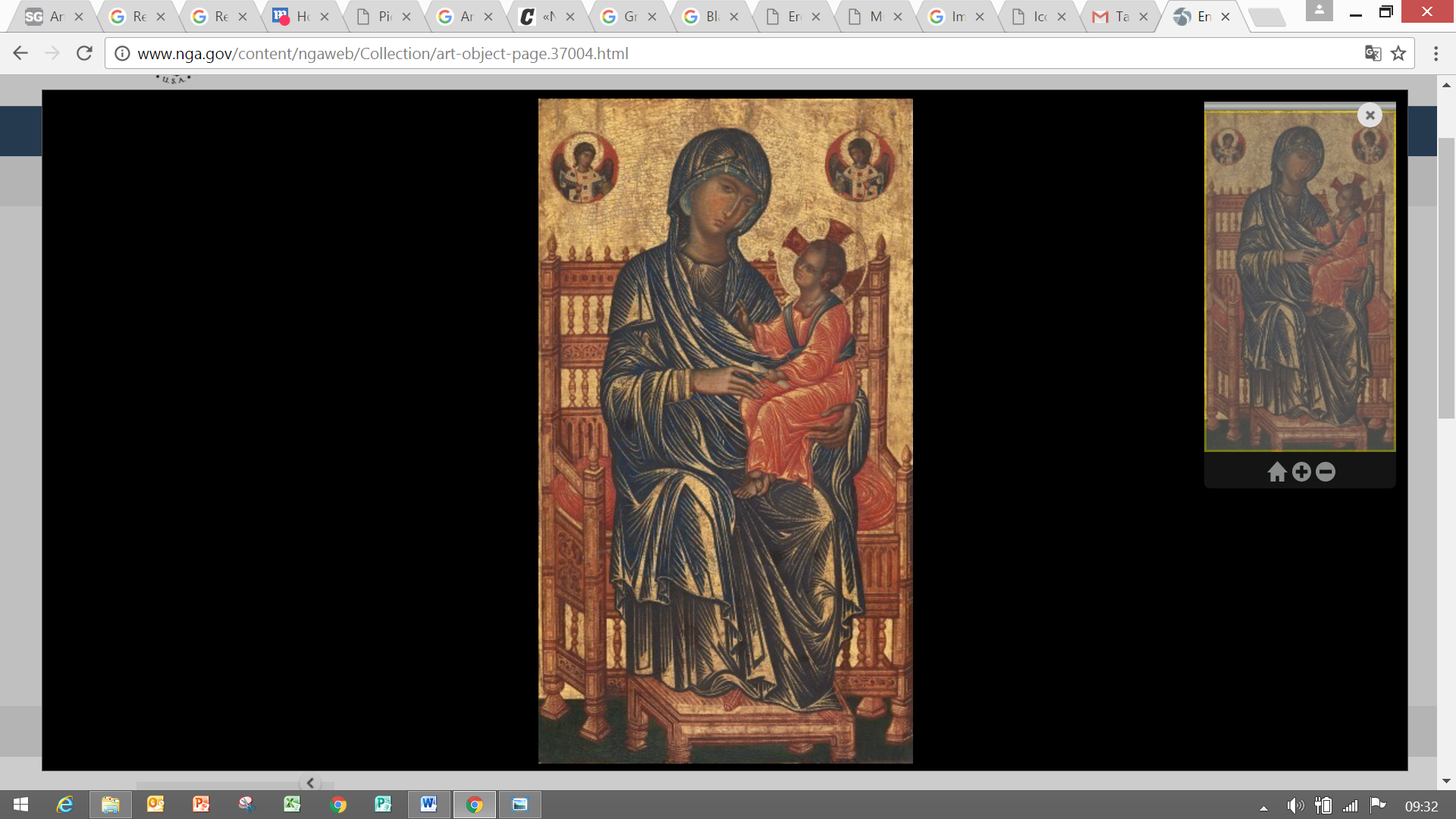Close the navigator thumbnail panel

point(1370,115)
